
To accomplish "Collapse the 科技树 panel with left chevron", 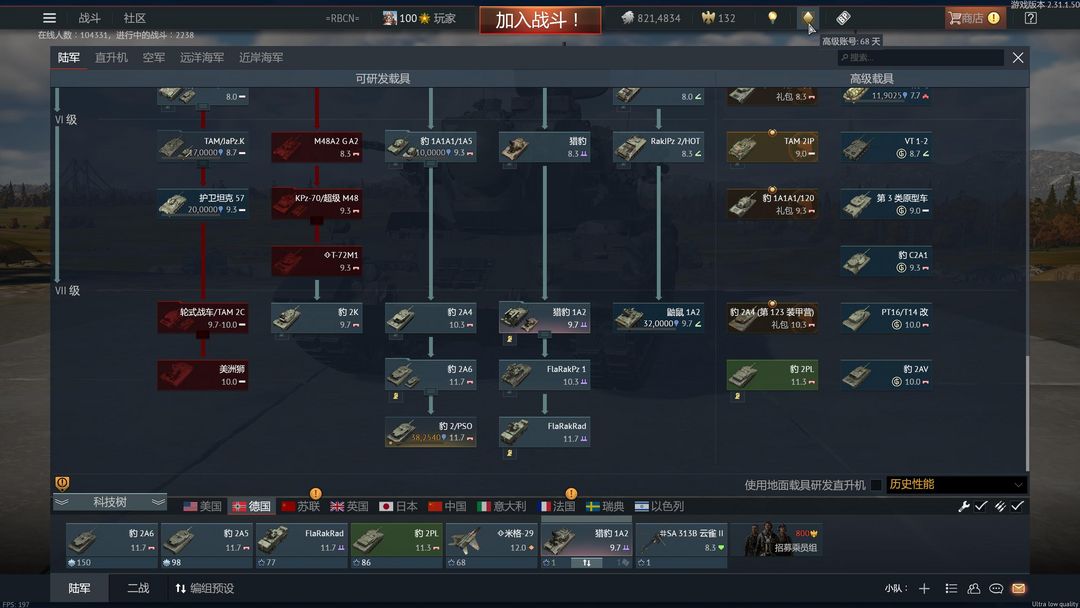I will [61, 502].
